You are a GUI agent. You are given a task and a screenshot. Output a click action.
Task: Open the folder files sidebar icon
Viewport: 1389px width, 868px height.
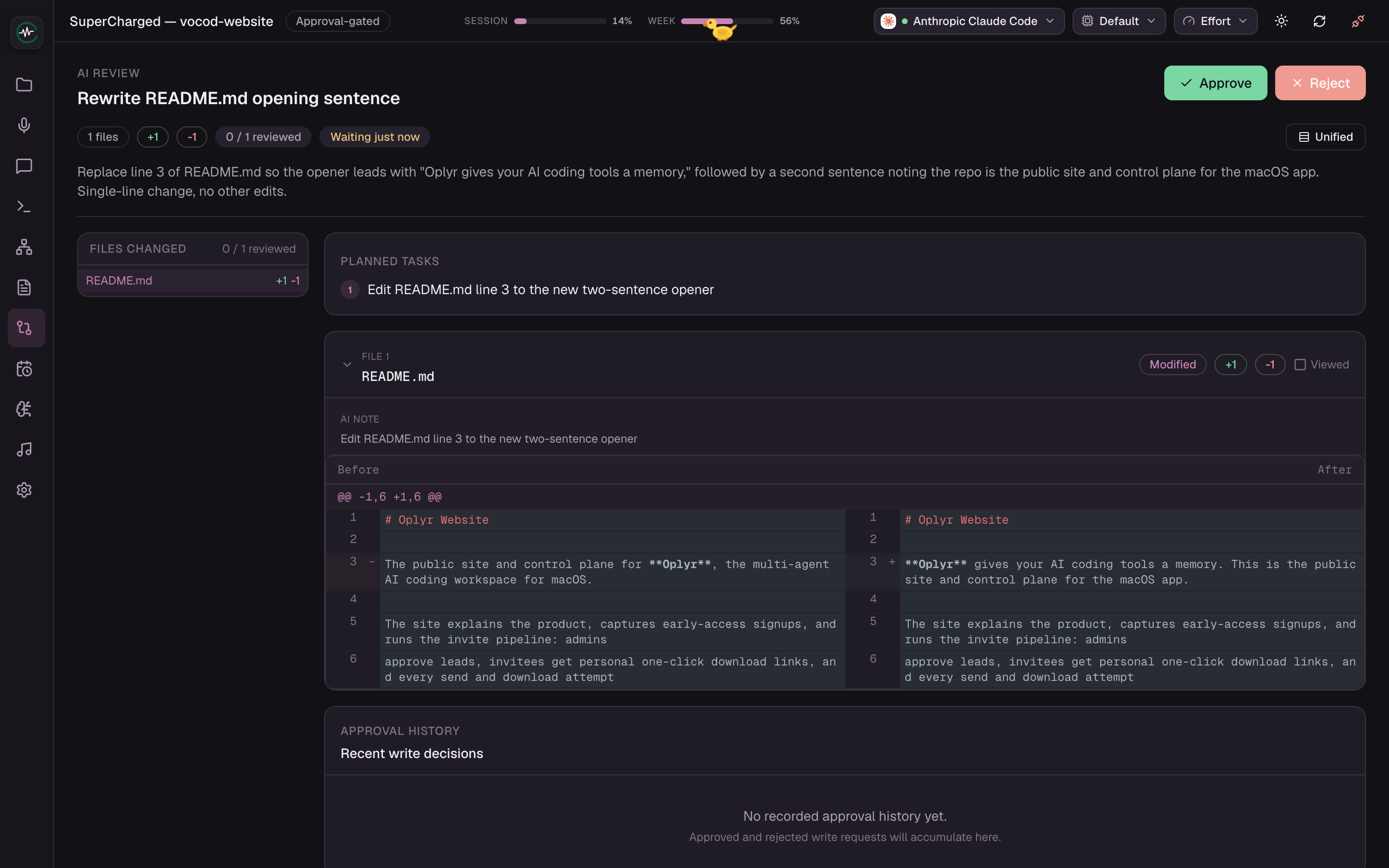coord(24,85)
